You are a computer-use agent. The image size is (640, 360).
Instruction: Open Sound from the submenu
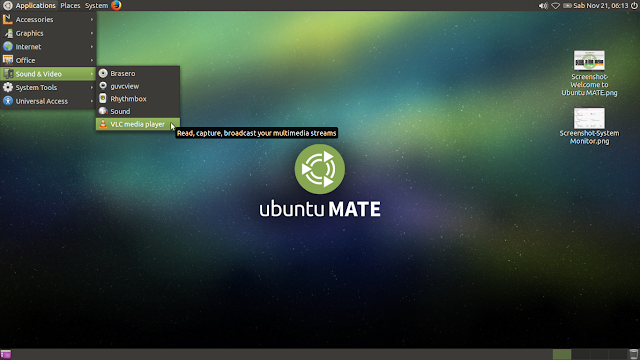(138, 111)
